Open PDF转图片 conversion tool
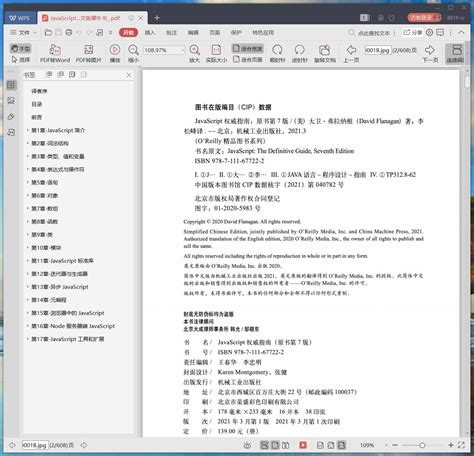This screenshot has height=456, width=474. 89,53
